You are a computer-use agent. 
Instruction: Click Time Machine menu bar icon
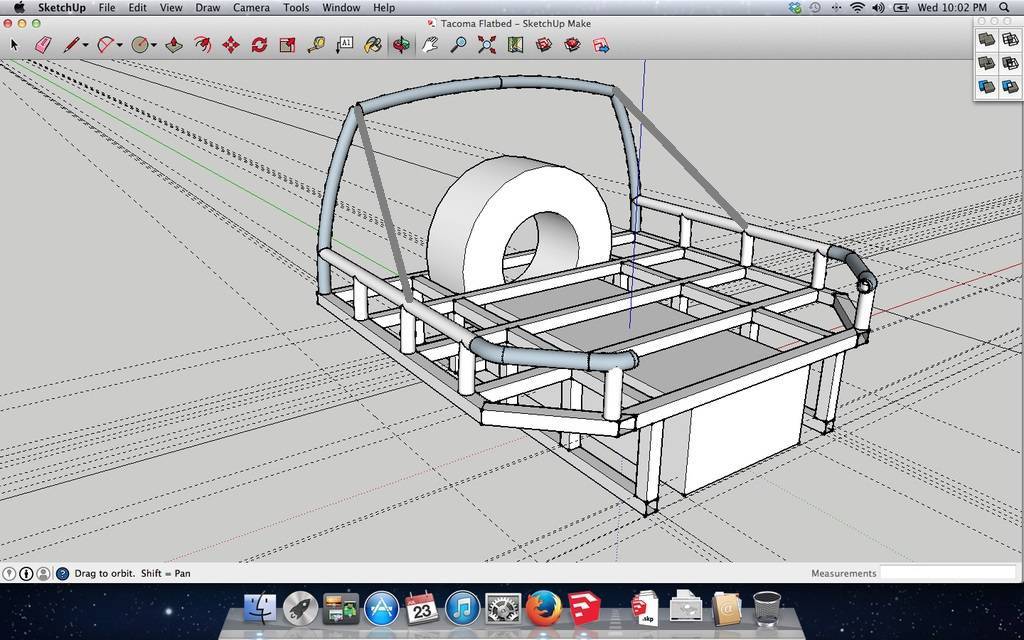pos(815,8)
